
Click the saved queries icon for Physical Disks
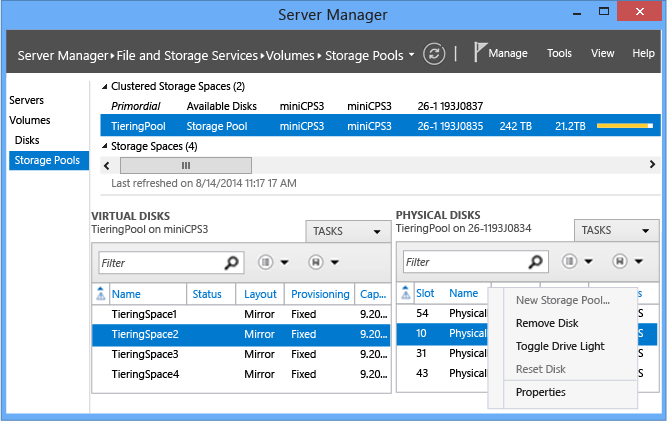click(622, 263)
